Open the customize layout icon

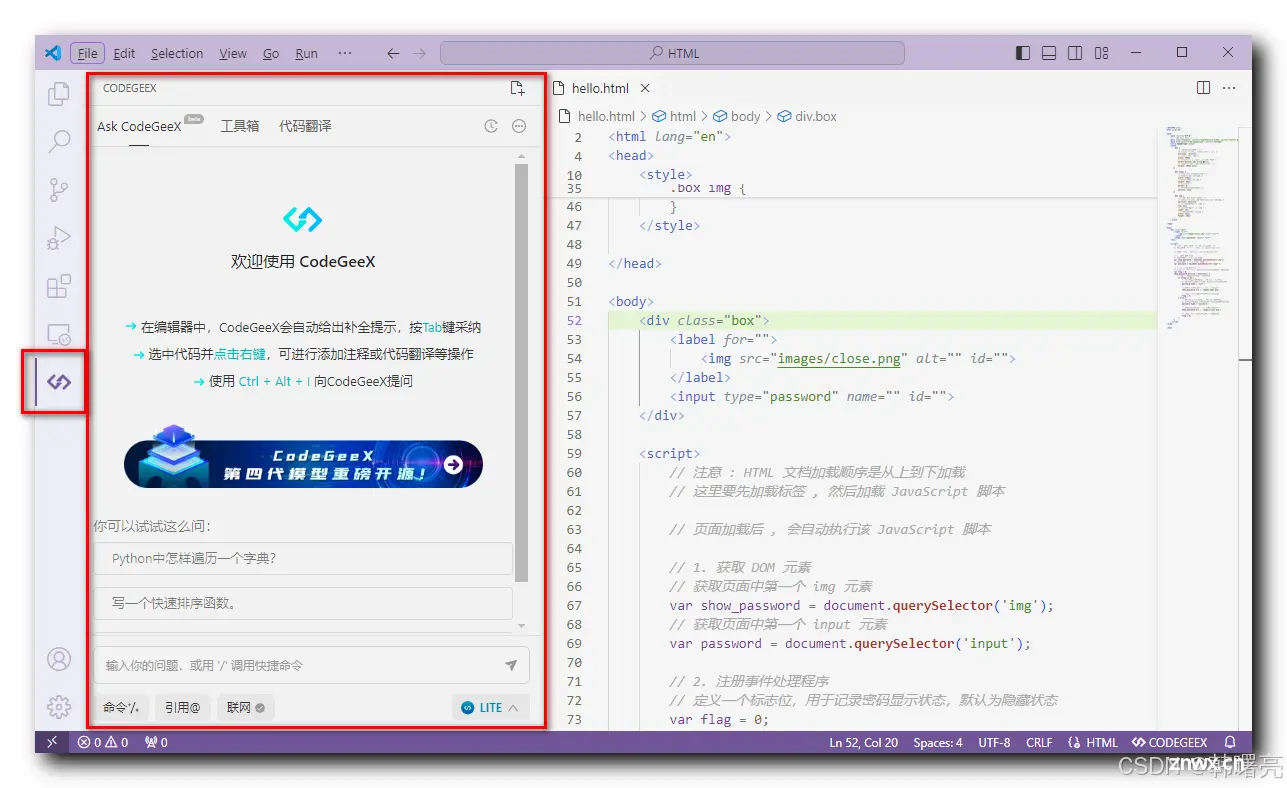pyautogui.click(x=1101, y=53)
